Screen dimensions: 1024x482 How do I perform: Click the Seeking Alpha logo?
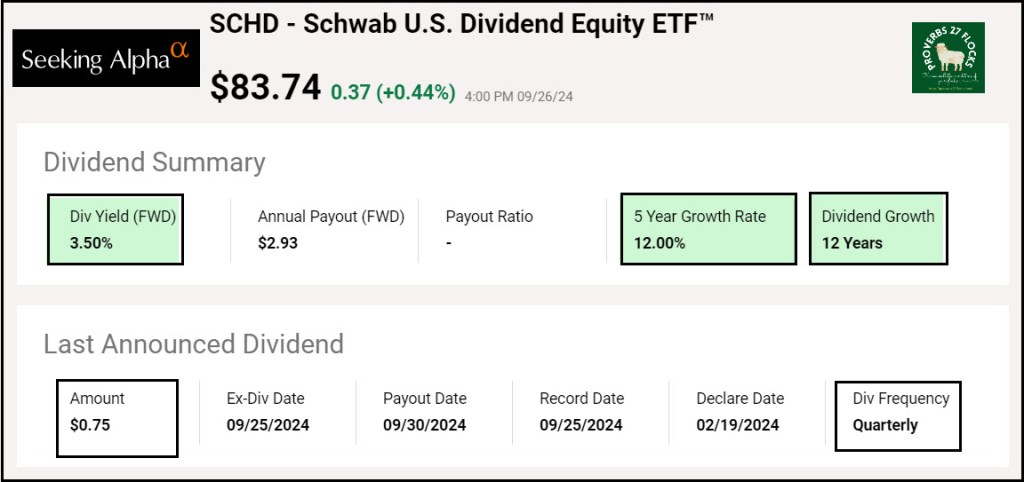[x=106, y=58]
